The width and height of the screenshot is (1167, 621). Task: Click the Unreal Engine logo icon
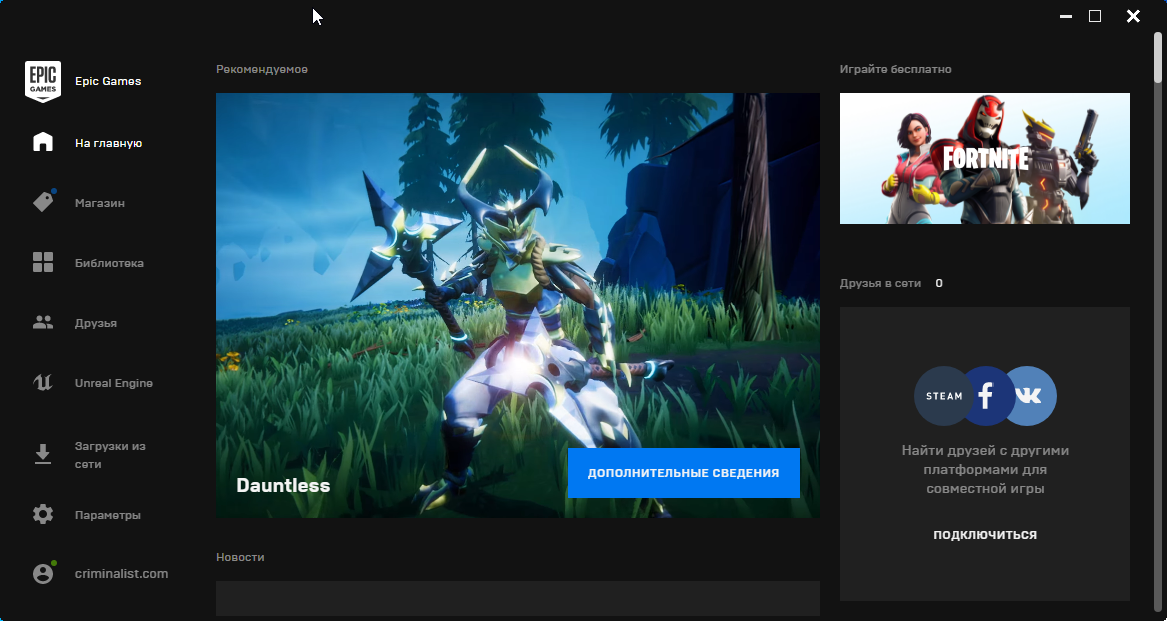pyautogui.click(x=43, y=383)
